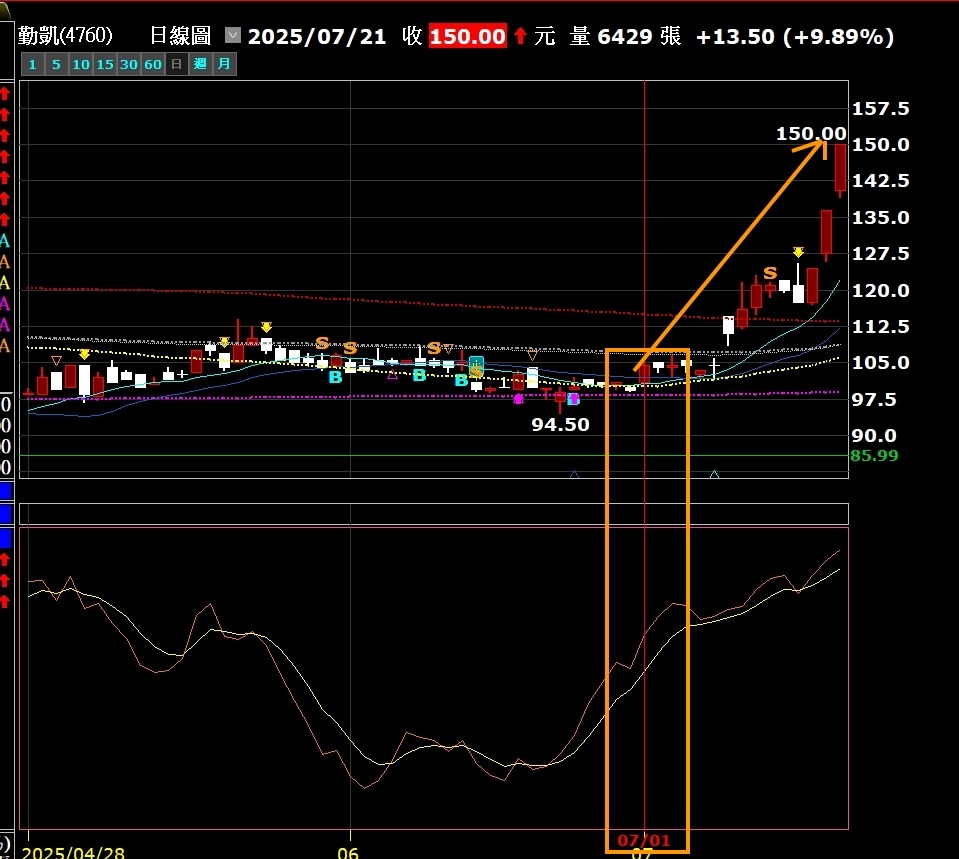Click the 94.50 low price label

tap(560, 425)
